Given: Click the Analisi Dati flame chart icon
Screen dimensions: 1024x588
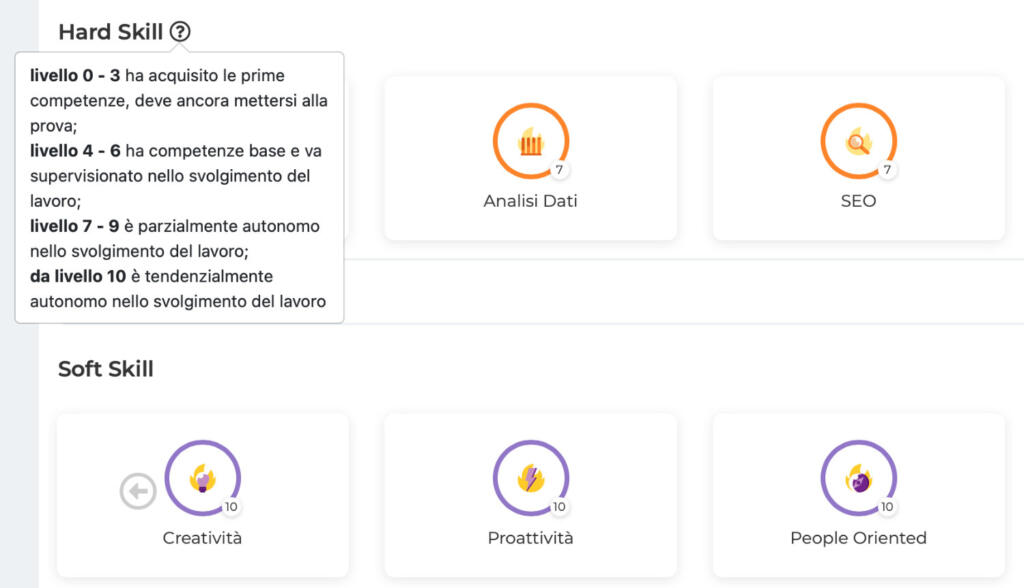Looking at the screenshot, I should point(531,141).
